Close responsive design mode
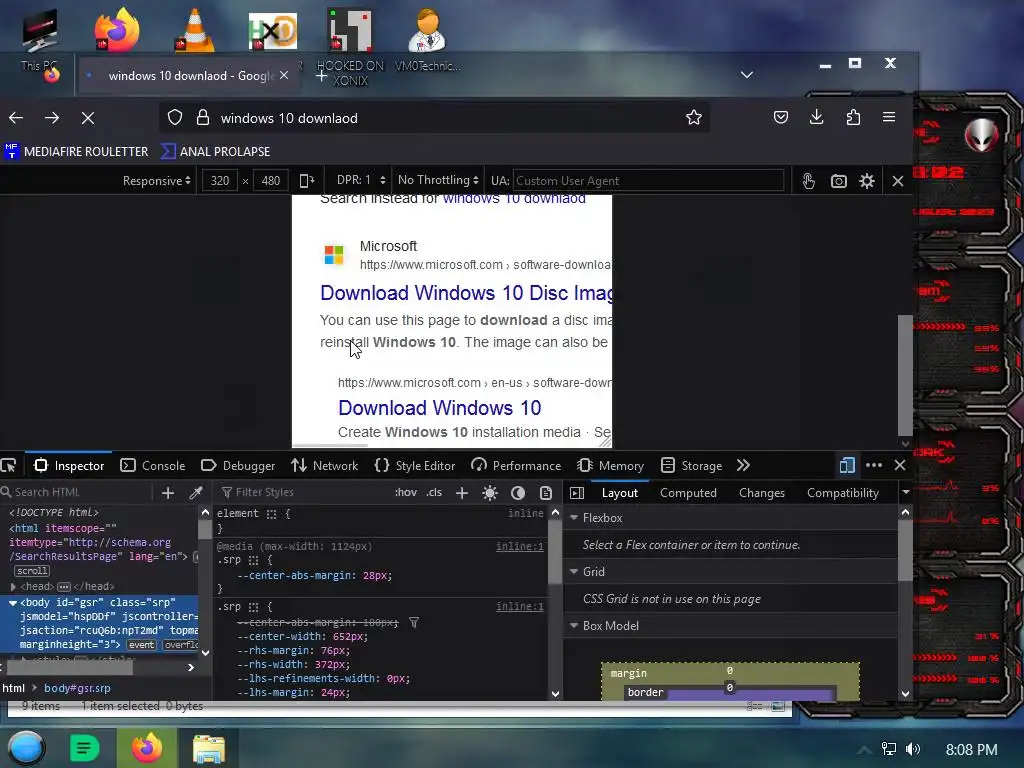Viewport: 1024px width, 768px height. (898, 181)
